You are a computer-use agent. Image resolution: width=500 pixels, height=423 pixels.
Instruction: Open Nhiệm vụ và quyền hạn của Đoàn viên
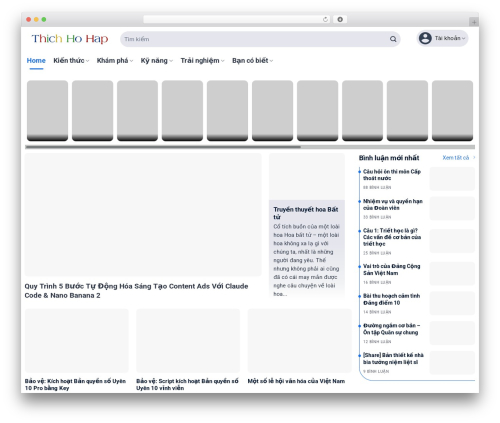[x=393, y=204]
